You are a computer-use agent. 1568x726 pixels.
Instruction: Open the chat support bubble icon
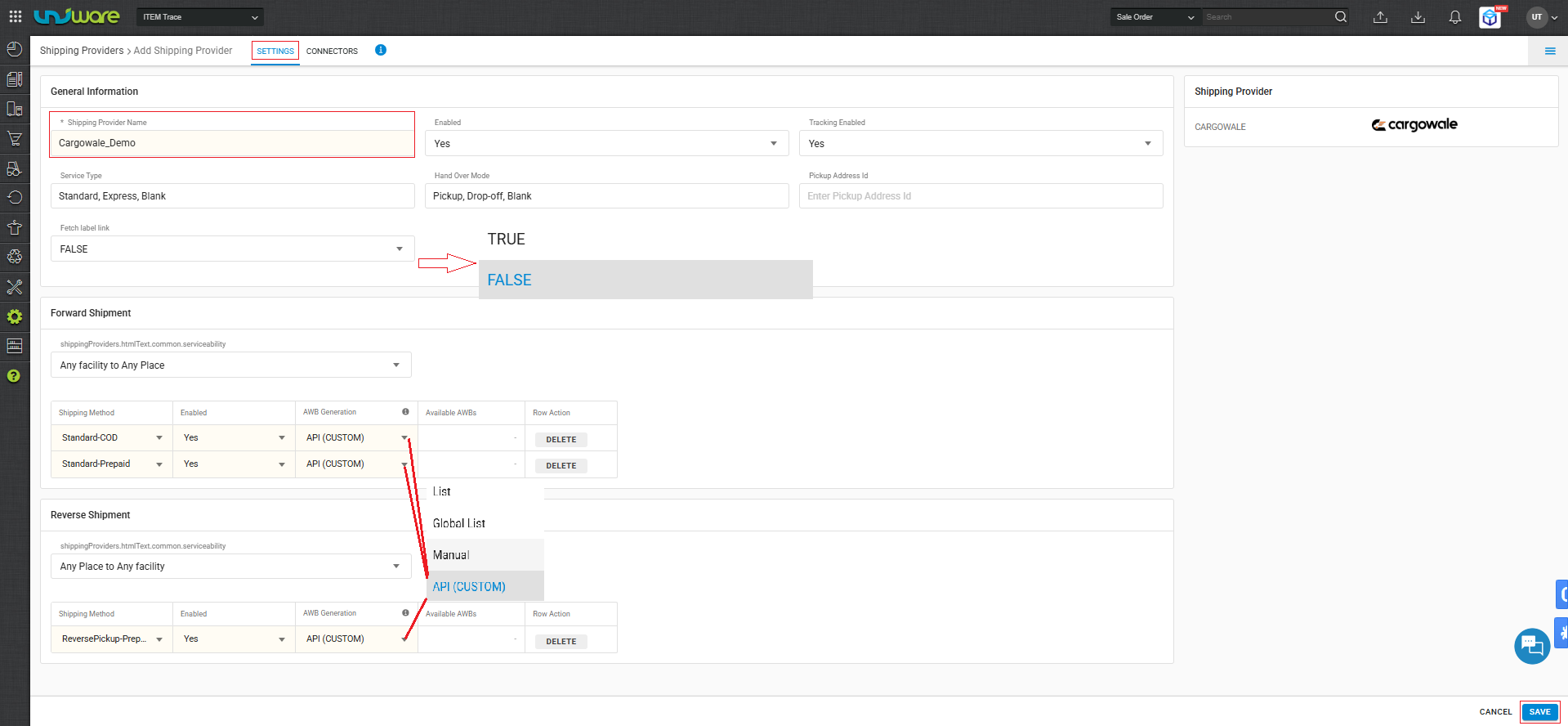(1532, 647)
